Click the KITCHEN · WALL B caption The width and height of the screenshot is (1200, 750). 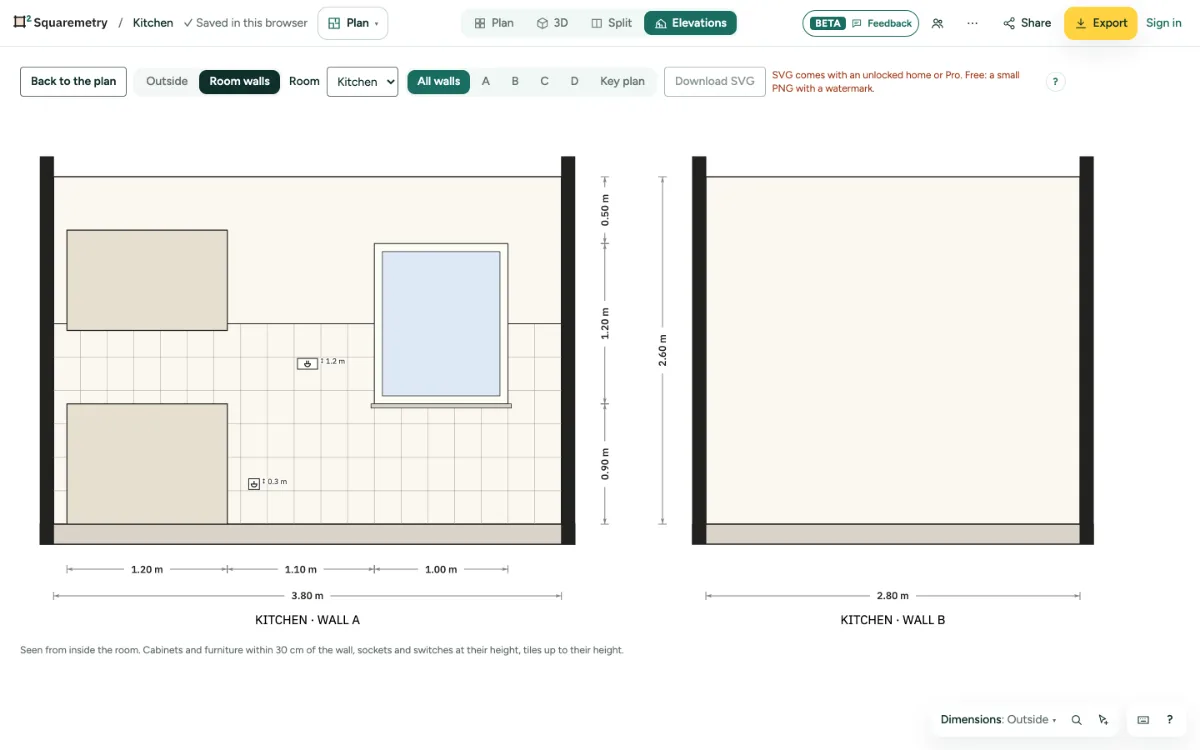893,620
